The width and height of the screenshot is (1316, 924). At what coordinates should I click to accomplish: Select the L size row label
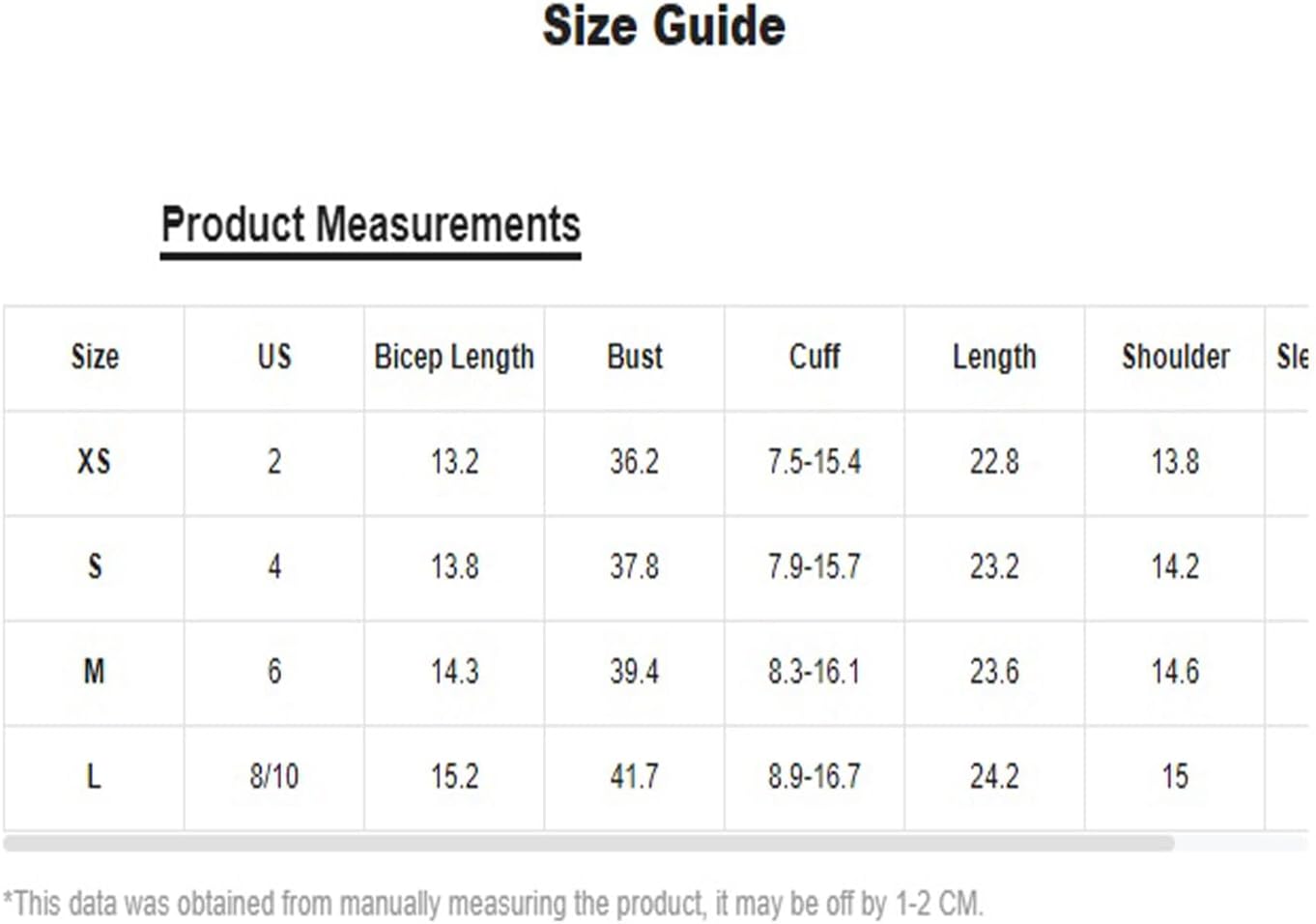[x=94, y=776]
